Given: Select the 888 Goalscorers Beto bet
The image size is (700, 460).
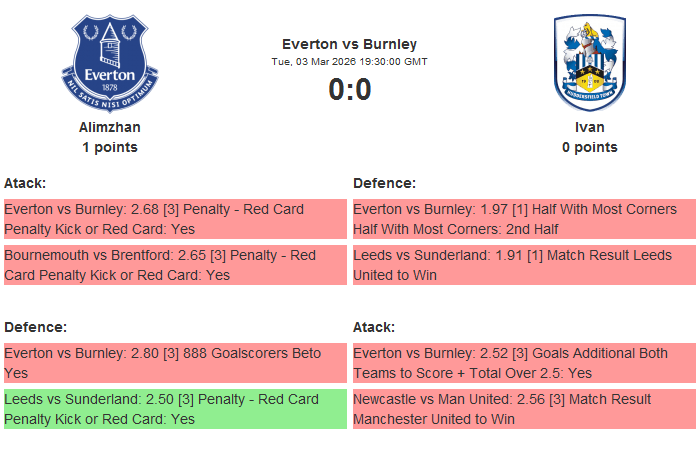Looking at the screenshot, I should coord(175,363).
